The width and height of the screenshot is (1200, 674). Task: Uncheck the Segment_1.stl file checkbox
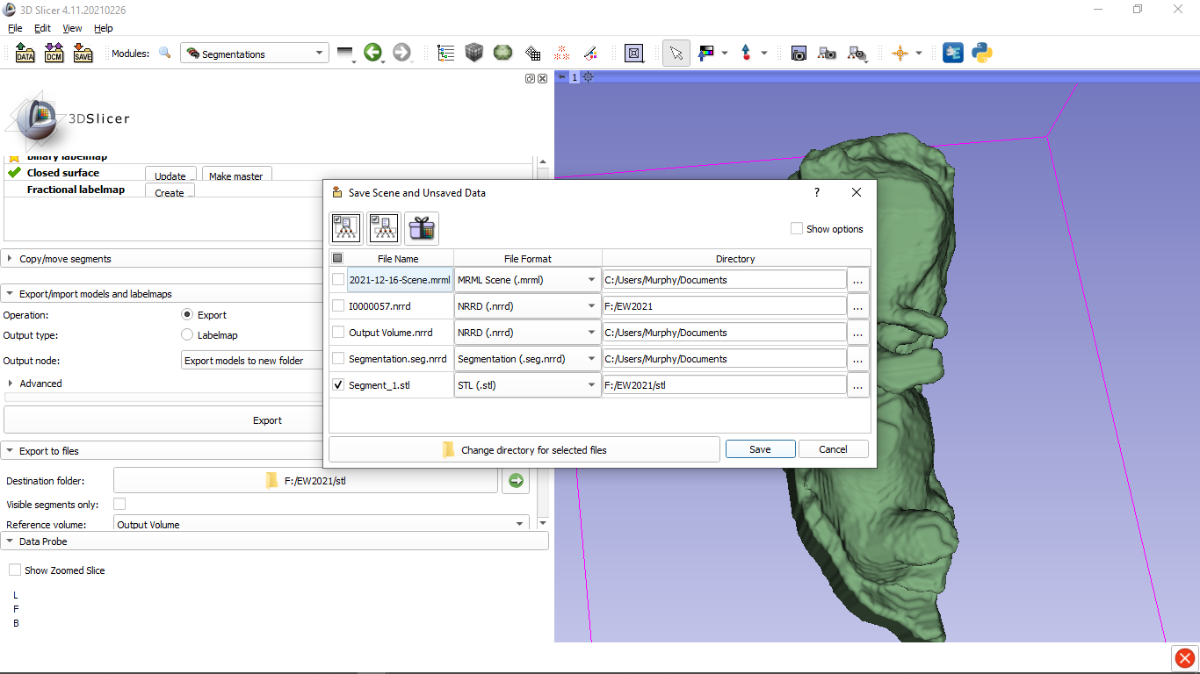point(338,384)
